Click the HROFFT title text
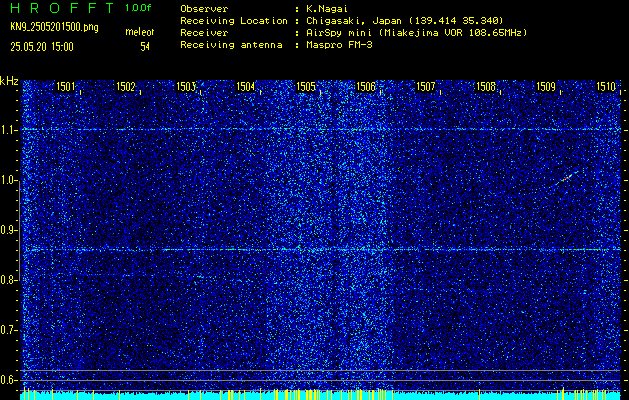The width and height of the screenshot is (629, 400). (63, 8)
